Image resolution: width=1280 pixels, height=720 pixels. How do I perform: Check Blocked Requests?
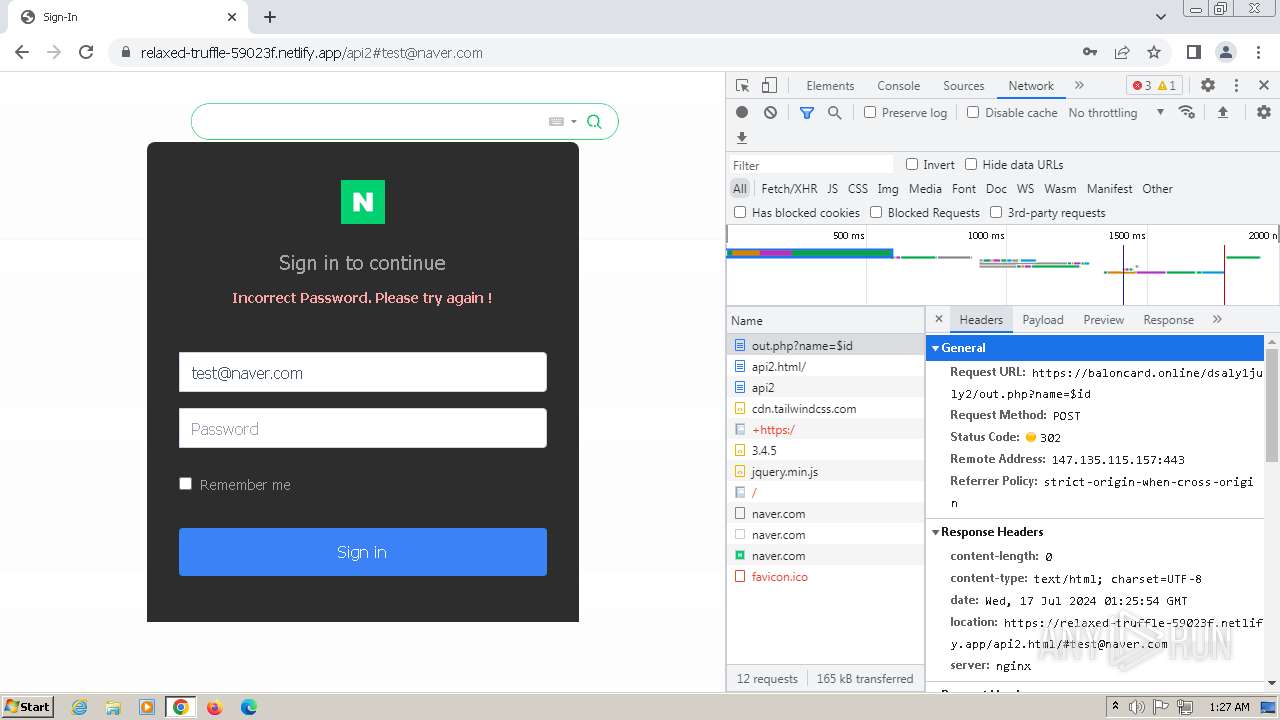coord(876,212)
